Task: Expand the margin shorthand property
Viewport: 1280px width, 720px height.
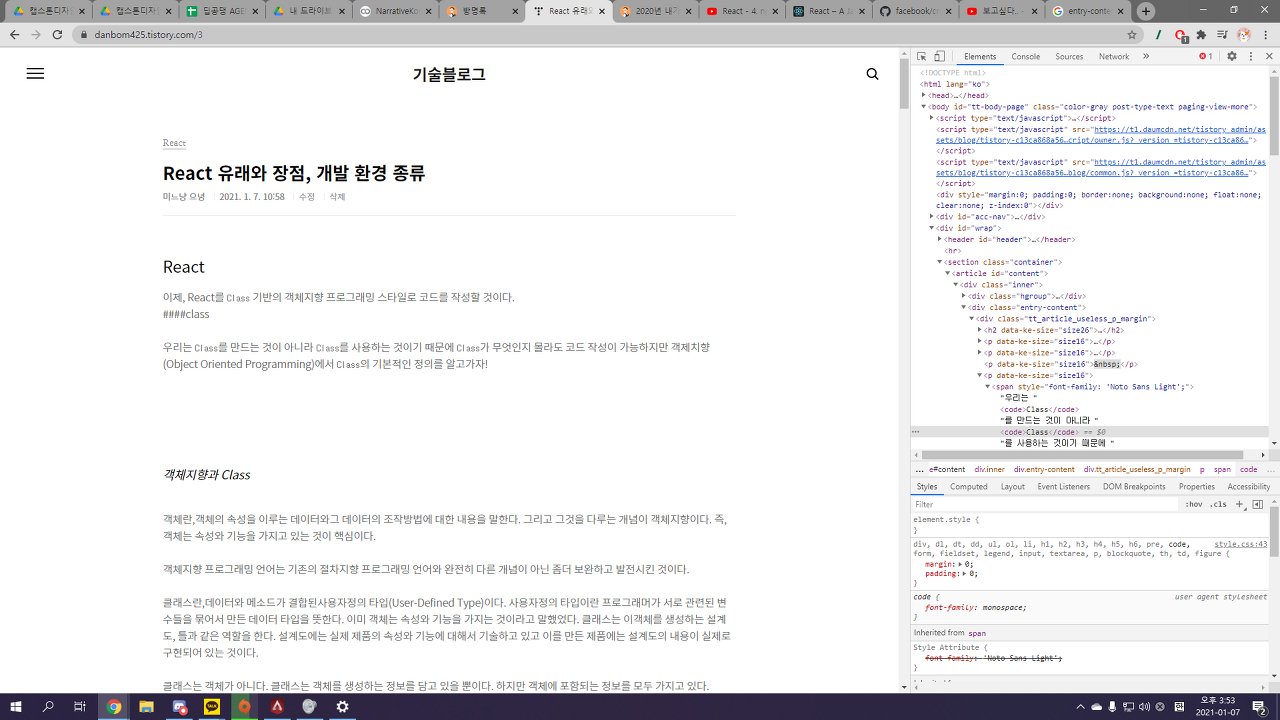Action: [959, 565]
